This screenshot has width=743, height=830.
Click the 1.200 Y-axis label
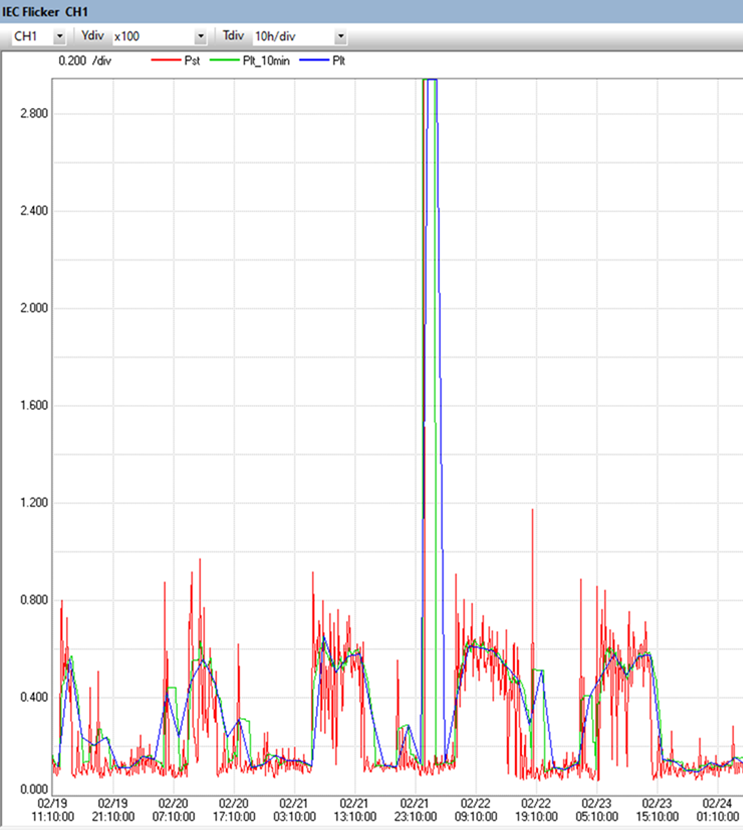pos(34,503)
